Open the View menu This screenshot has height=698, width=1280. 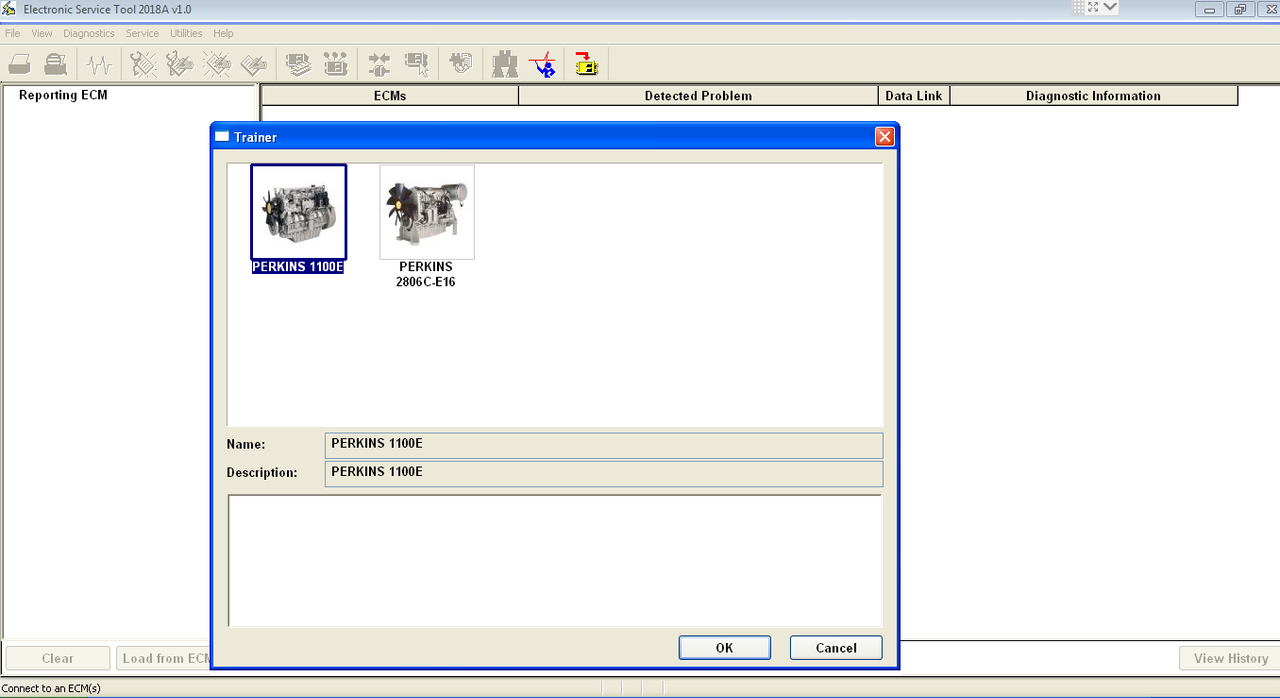pyautogui.click(x=42, y=33)
